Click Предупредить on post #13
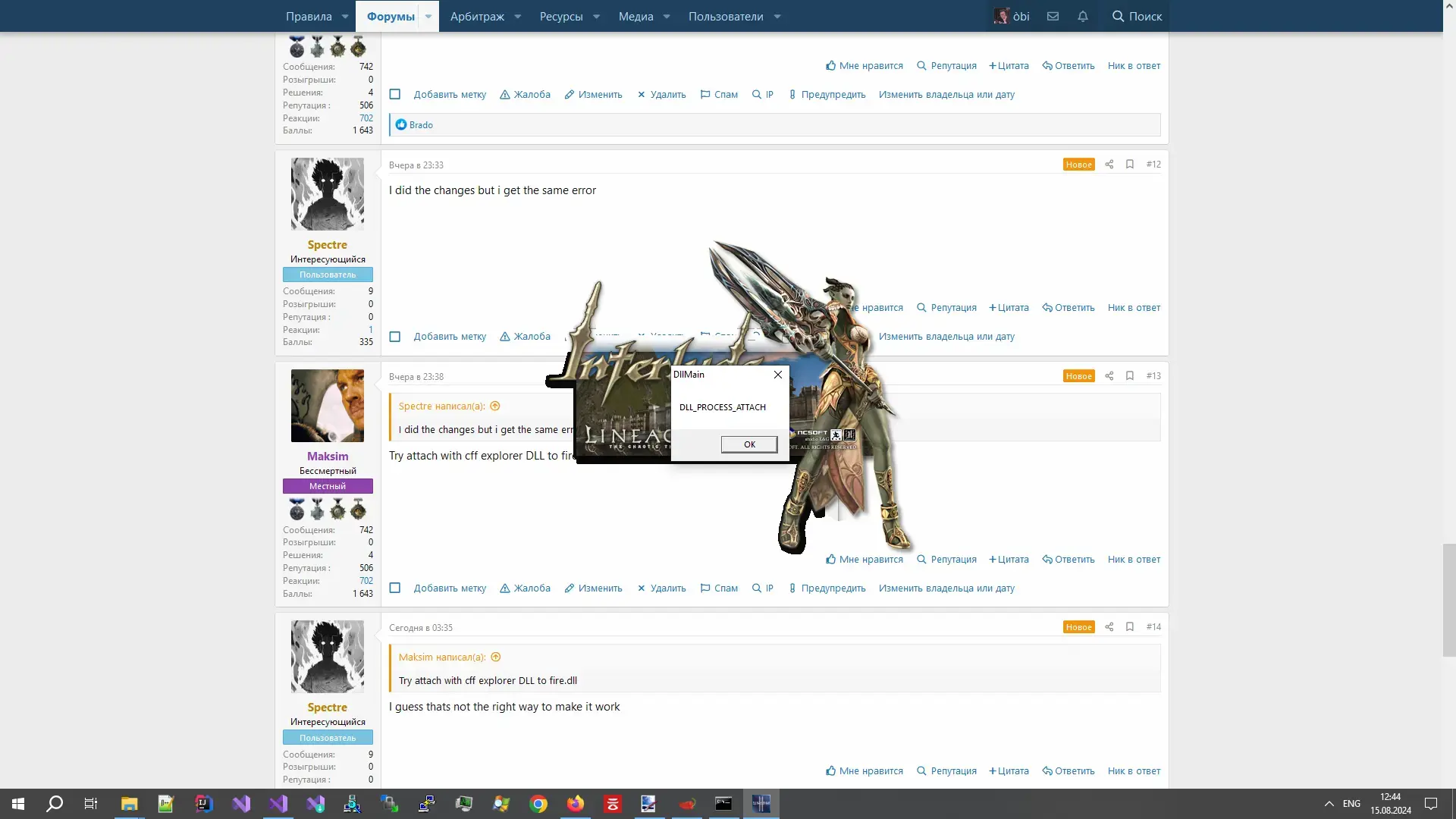This screenshot has width=1456, height=819. [827, 588]
